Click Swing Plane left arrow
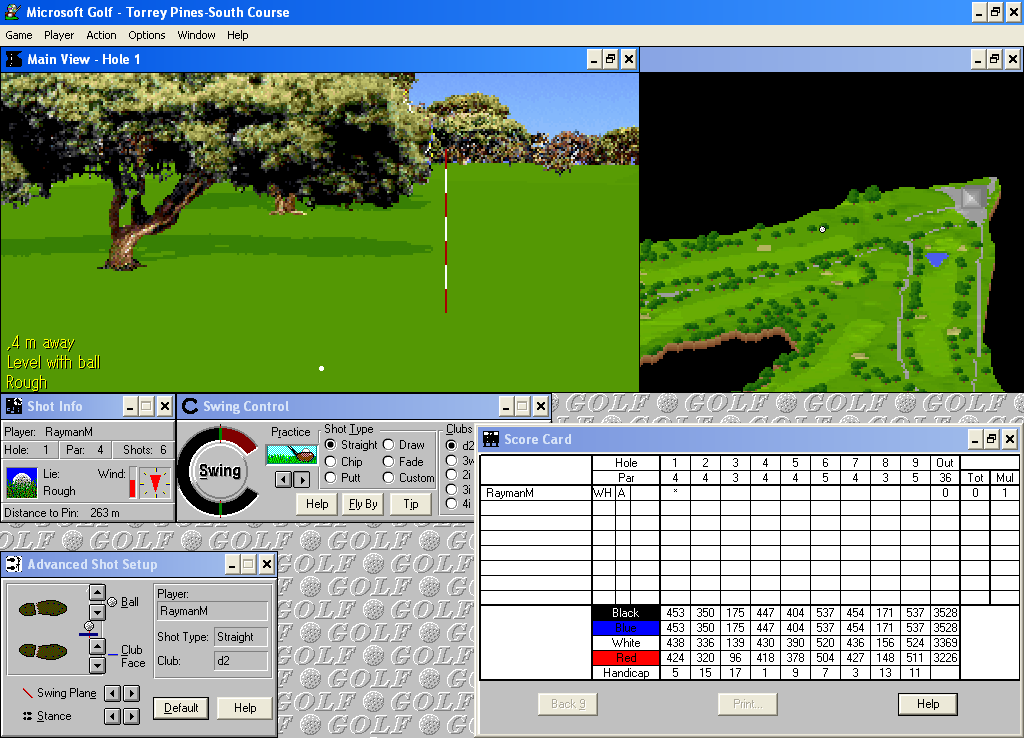The width and height of the screenshot is (1024, 738). [112, 694]
